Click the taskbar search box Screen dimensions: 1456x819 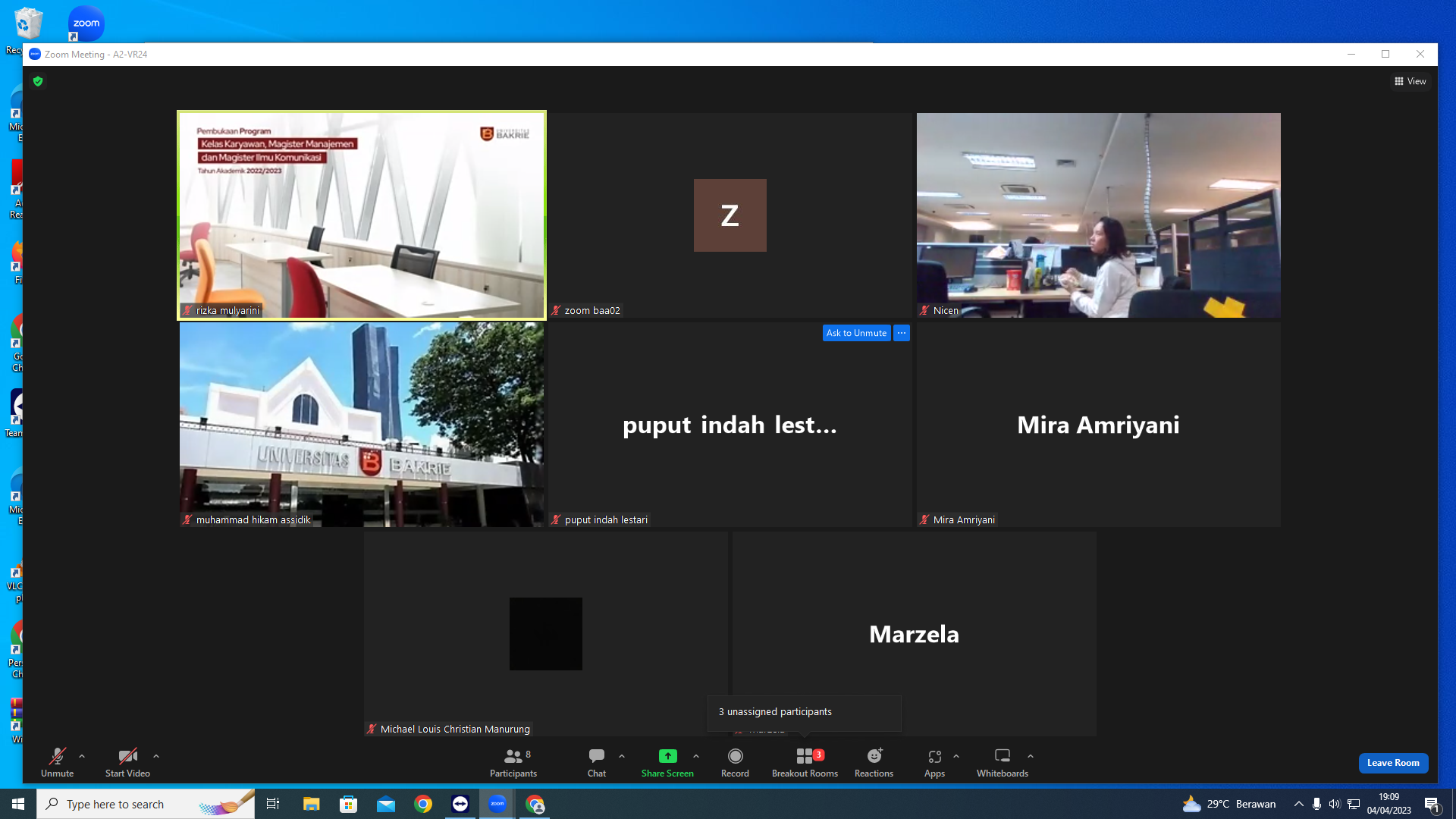pos(146,804)
